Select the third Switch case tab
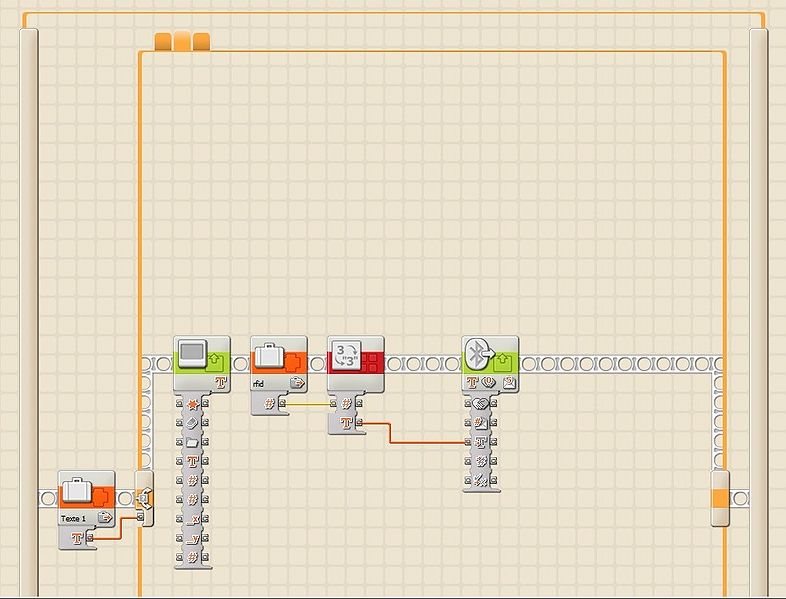This screenshot has width=786, height=599. click(x=201, y=41)
